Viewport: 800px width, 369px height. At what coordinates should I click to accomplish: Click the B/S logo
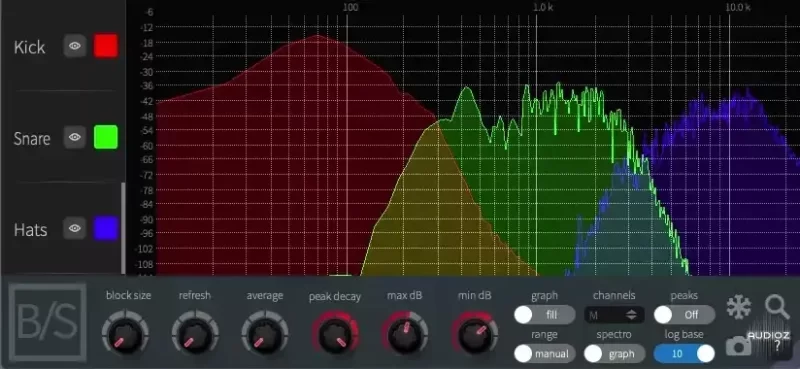[x=47, y=322]
